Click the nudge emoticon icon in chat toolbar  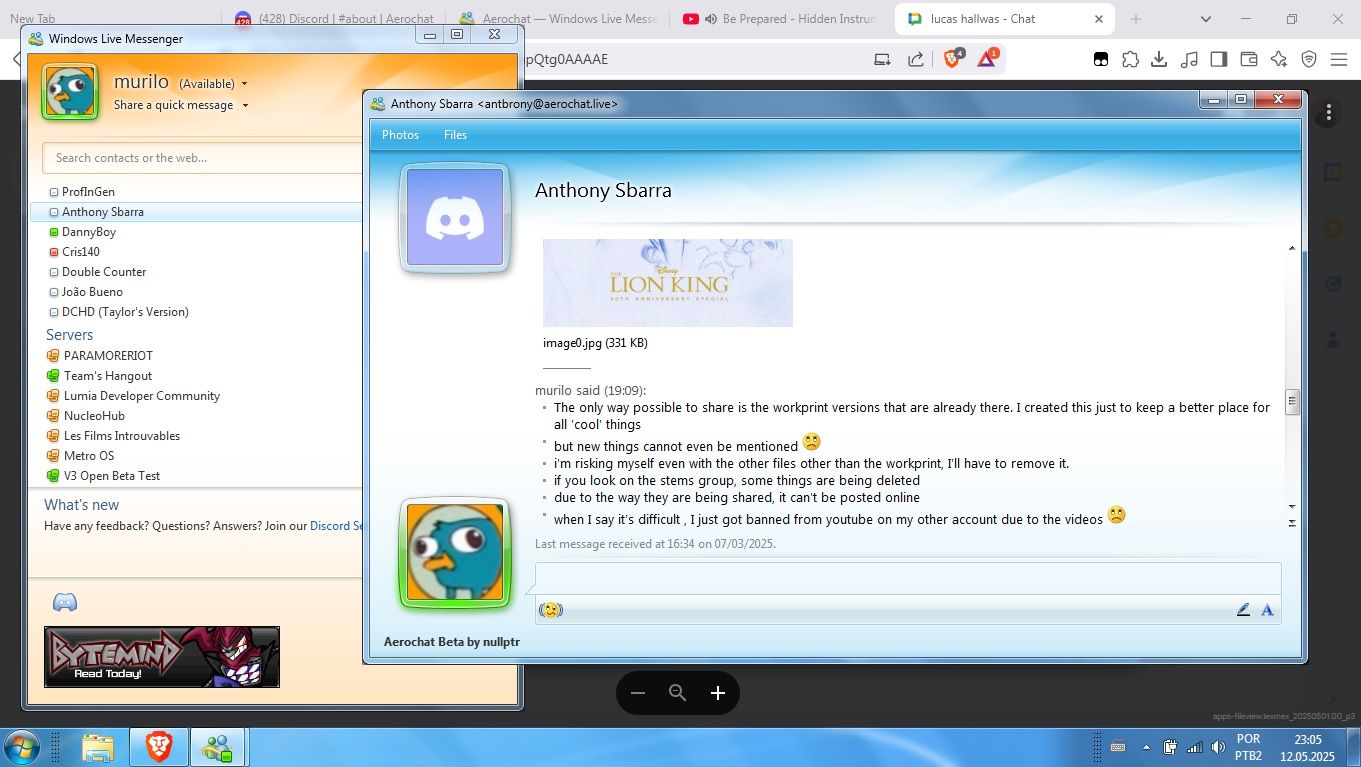point(551,609)
